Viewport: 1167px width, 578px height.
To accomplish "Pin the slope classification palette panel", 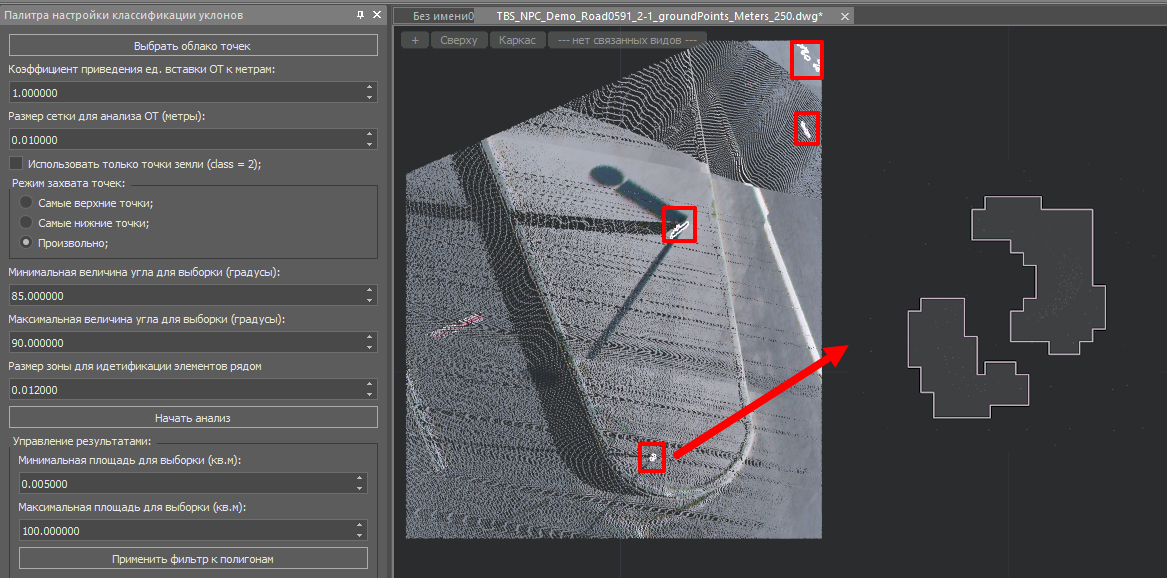I will 361,15.
